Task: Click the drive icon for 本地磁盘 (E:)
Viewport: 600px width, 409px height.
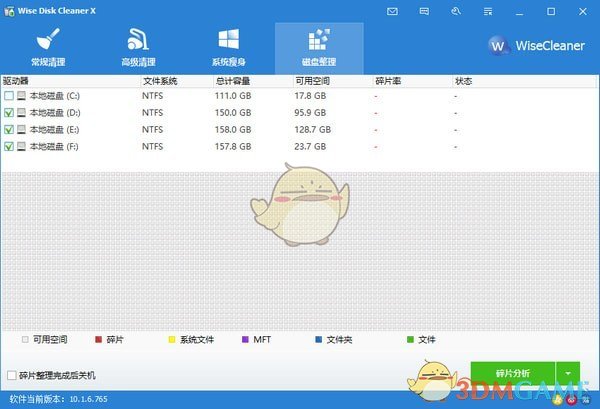Action: pyautogui.click(x=21, y=129)
